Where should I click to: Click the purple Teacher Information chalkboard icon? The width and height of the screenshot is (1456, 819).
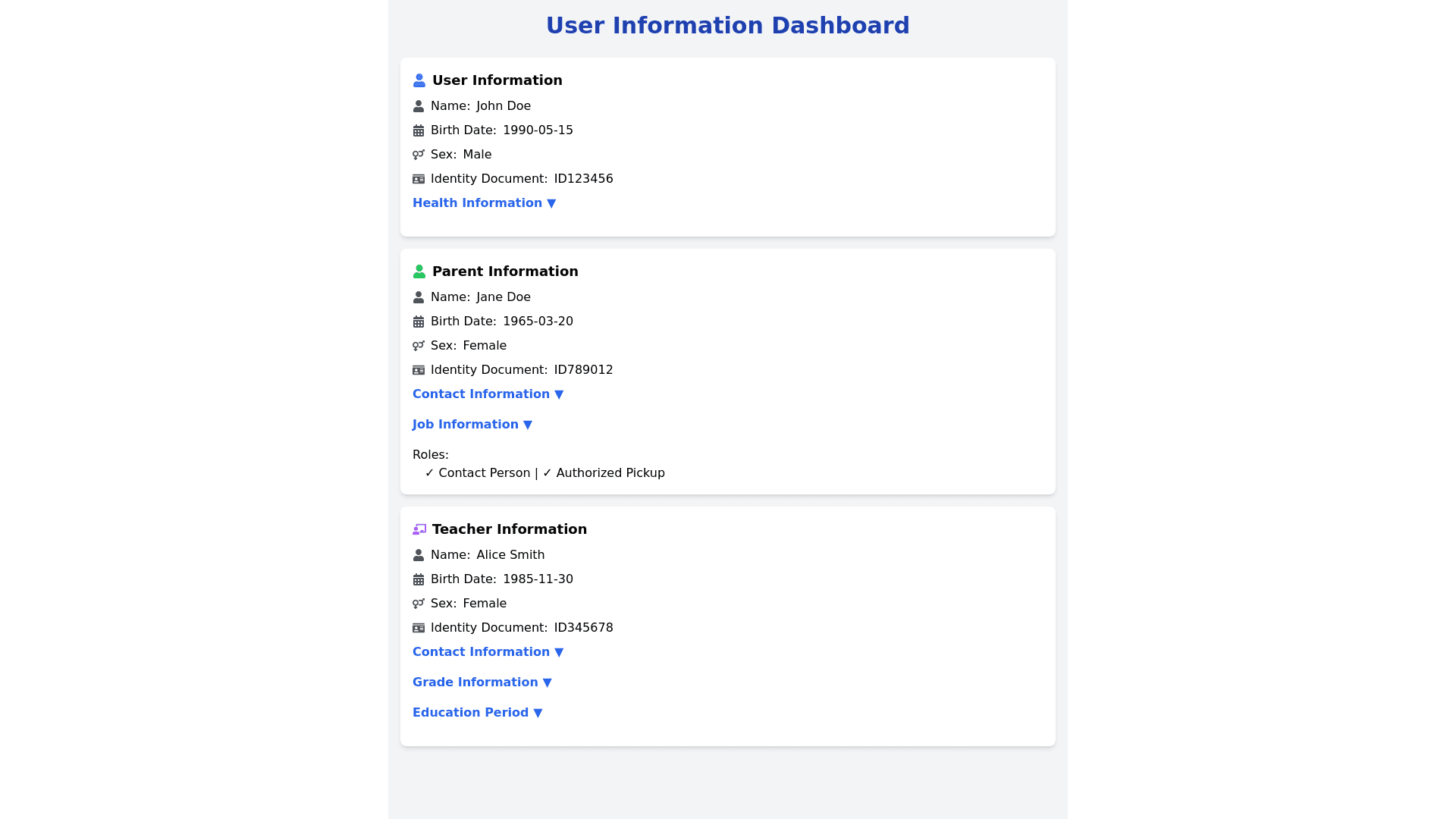pos(419,529)
